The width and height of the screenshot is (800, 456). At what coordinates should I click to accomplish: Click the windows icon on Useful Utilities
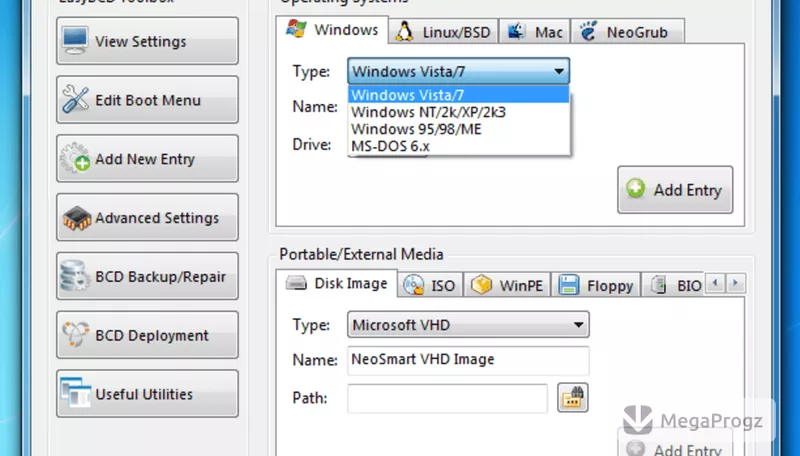coord(76,392)
